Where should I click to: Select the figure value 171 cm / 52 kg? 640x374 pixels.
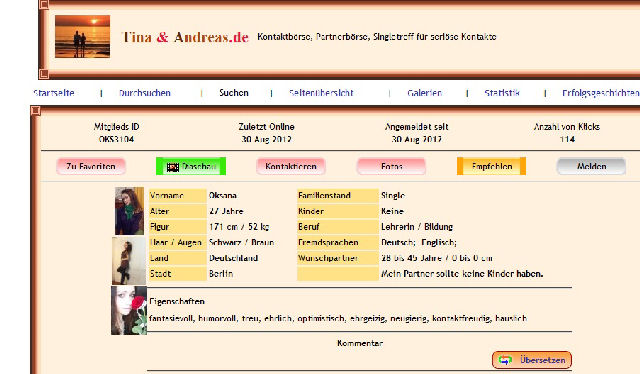(239, 227)
